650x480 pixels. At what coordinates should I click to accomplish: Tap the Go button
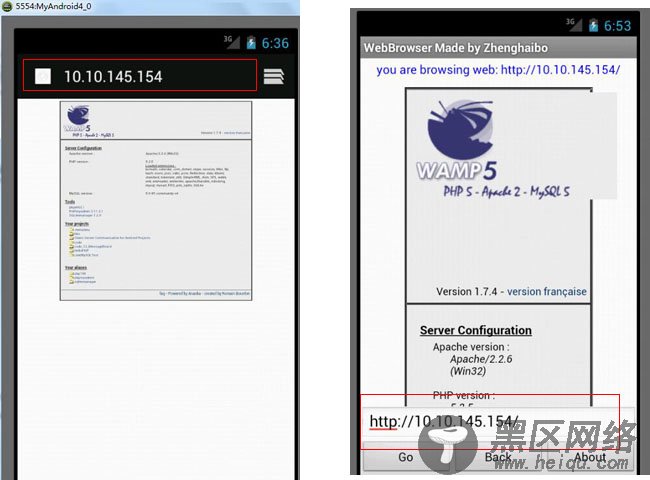click(405, 457)
